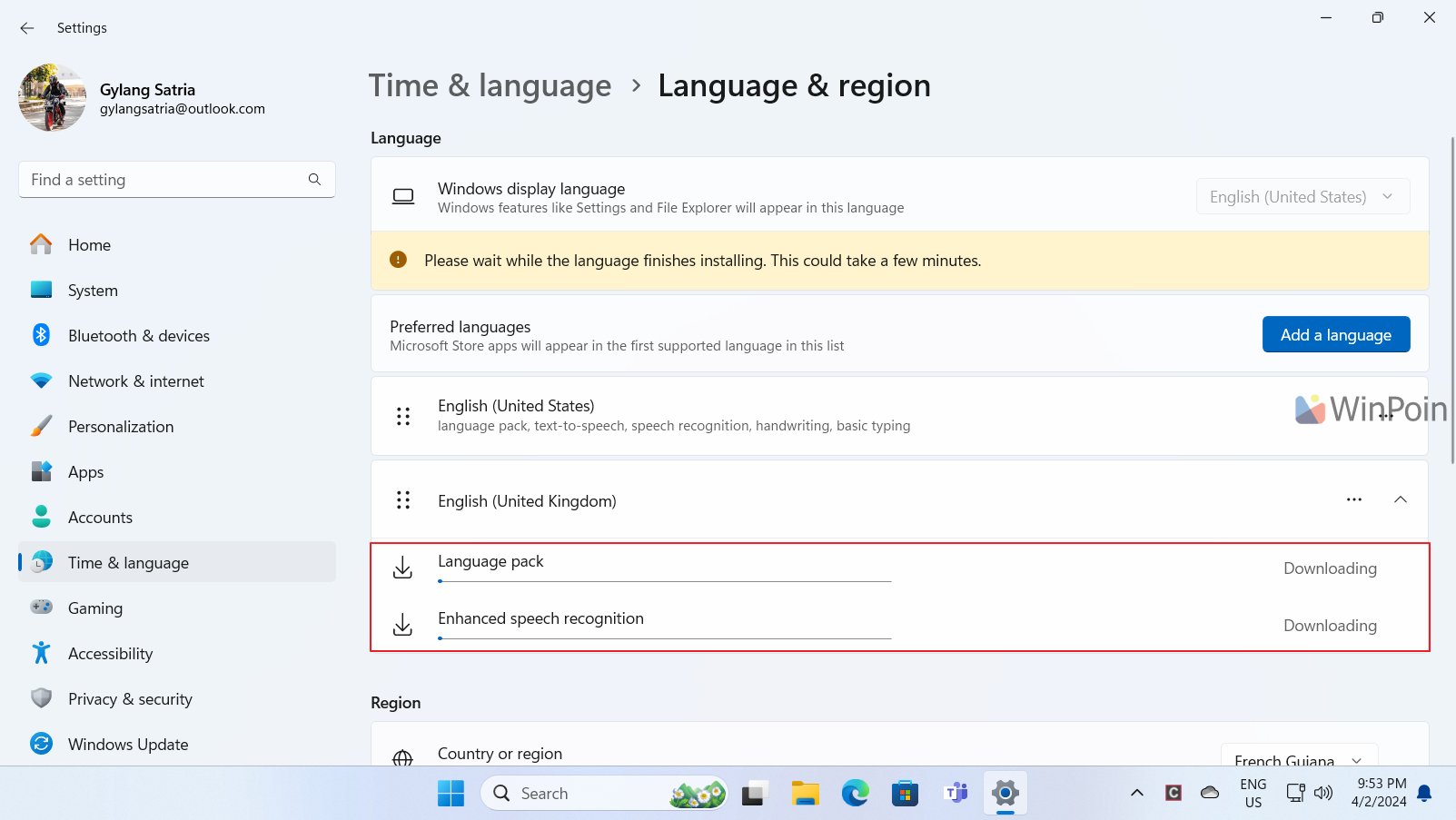Launch Microsoft Edge from the taskbar
Image resolution: width=1456 pixels, height=820 pixels.
click(855, 794)
